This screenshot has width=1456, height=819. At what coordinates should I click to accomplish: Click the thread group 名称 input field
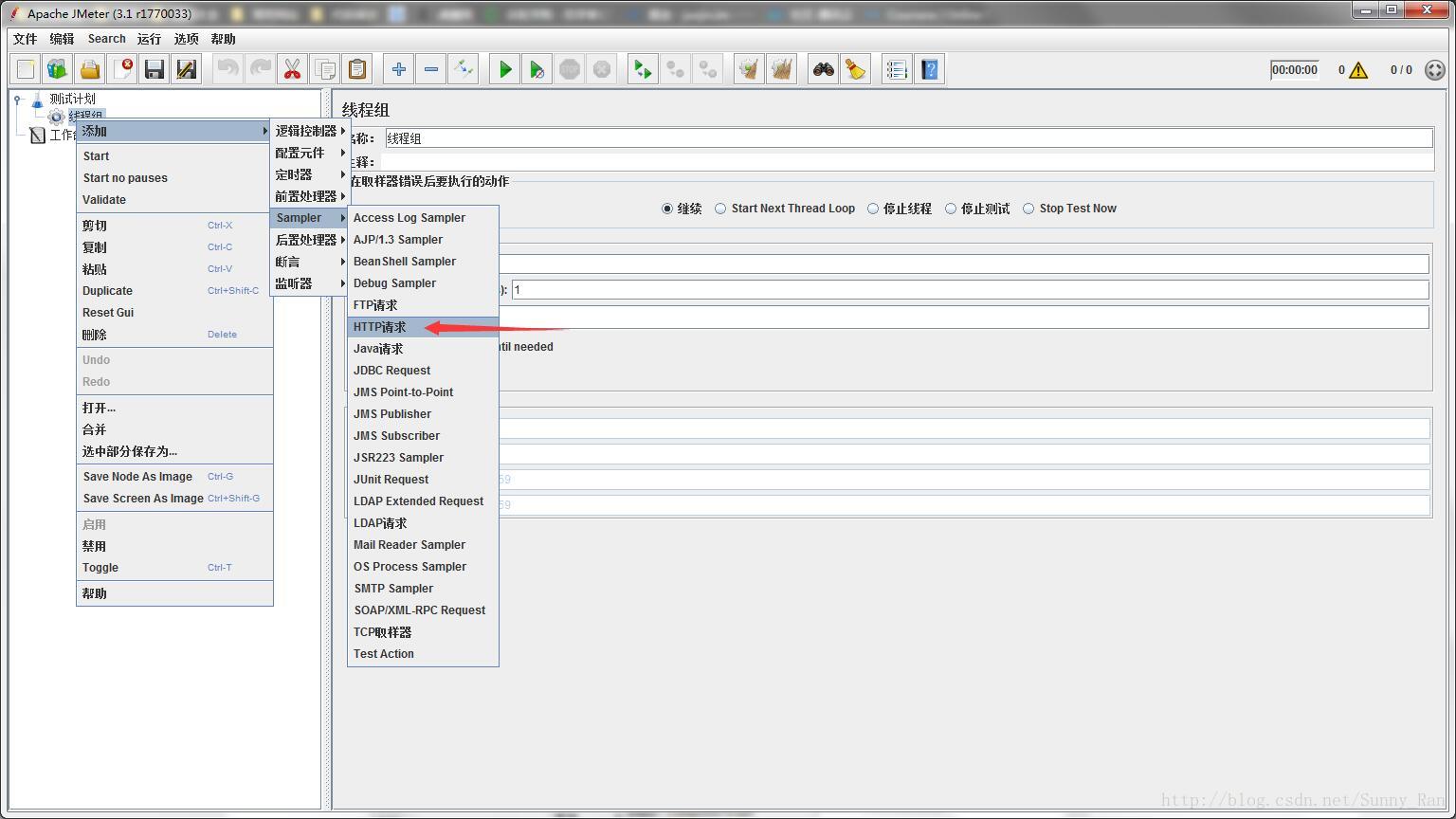[908, 138]
